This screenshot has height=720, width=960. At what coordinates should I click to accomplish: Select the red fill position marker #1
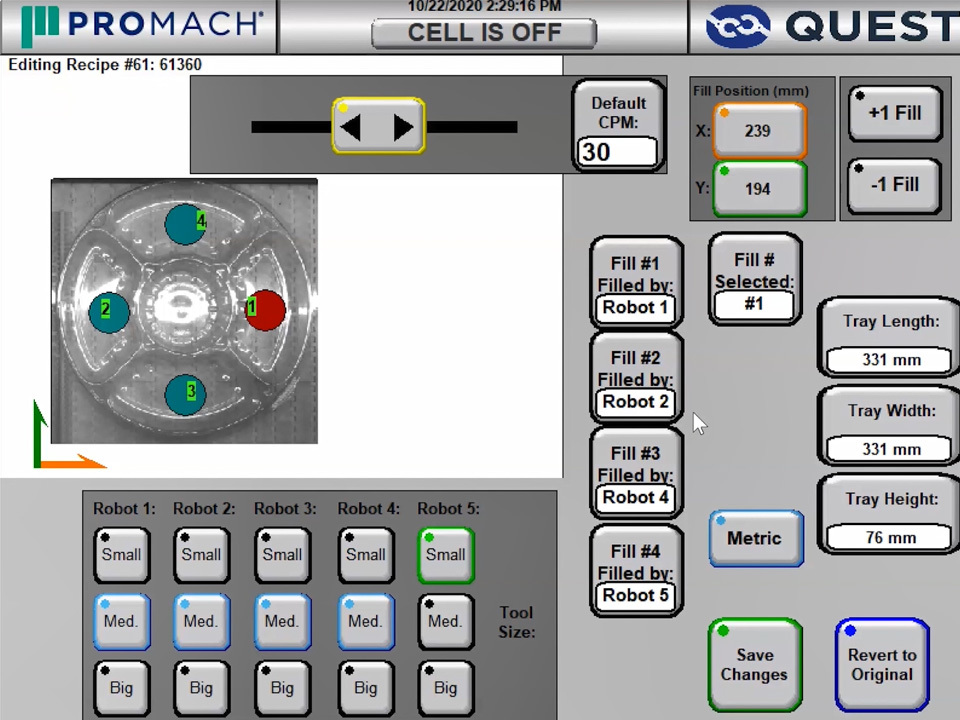tap(264, 310)
